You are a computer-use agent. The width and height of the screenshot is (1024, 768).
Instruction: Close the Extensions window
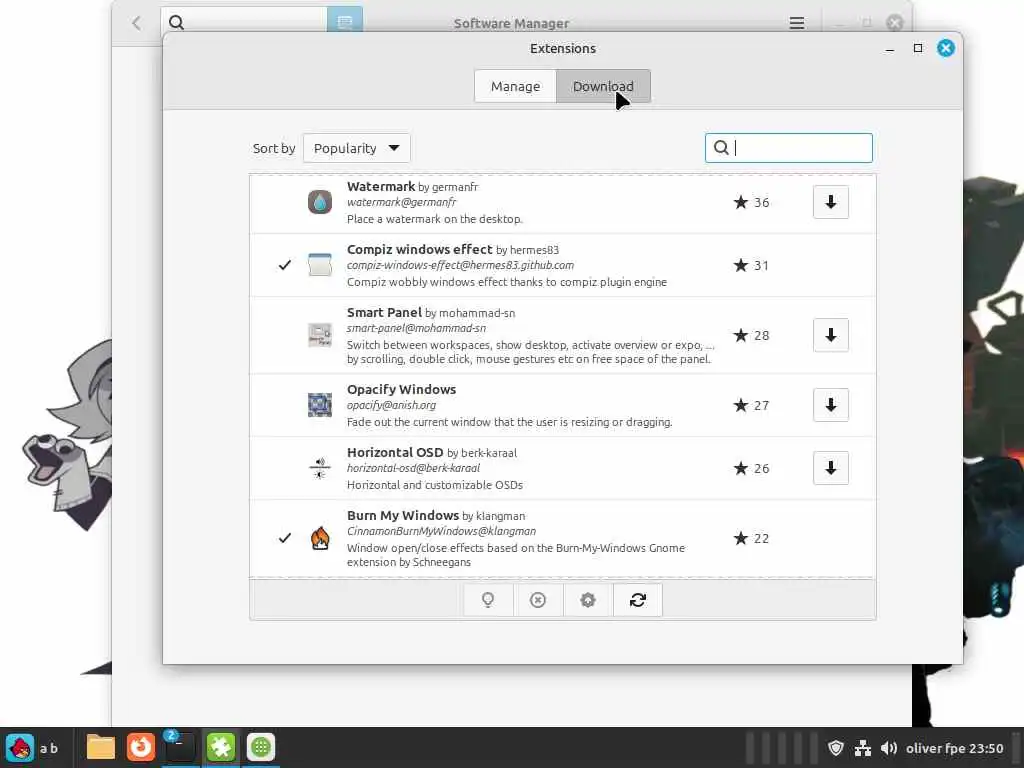point(946,48)
